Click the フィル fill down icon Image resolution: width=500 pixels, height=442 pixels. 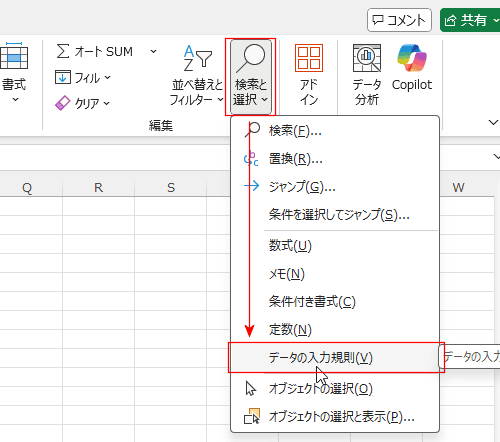coord(63,77)
